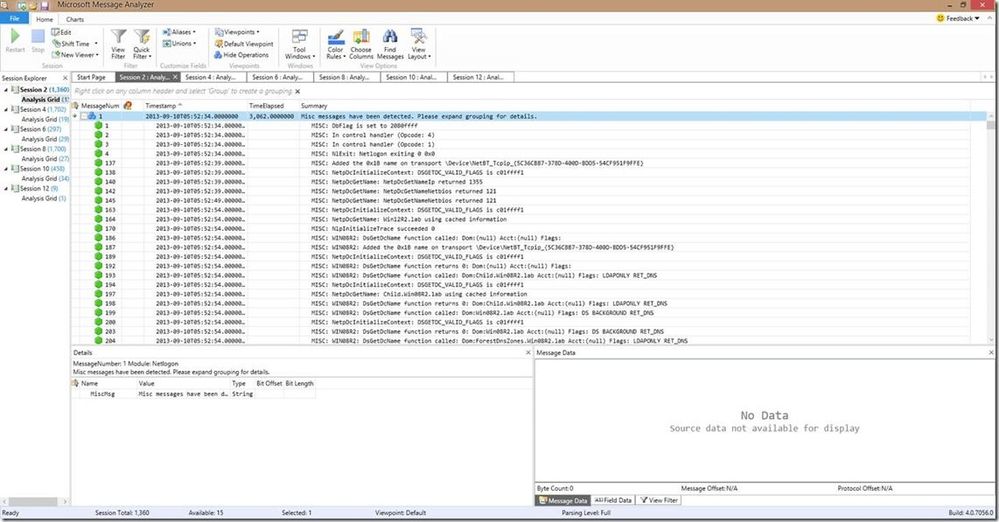
Task: Click the Shift Time tool
Action: click(75, 43)
